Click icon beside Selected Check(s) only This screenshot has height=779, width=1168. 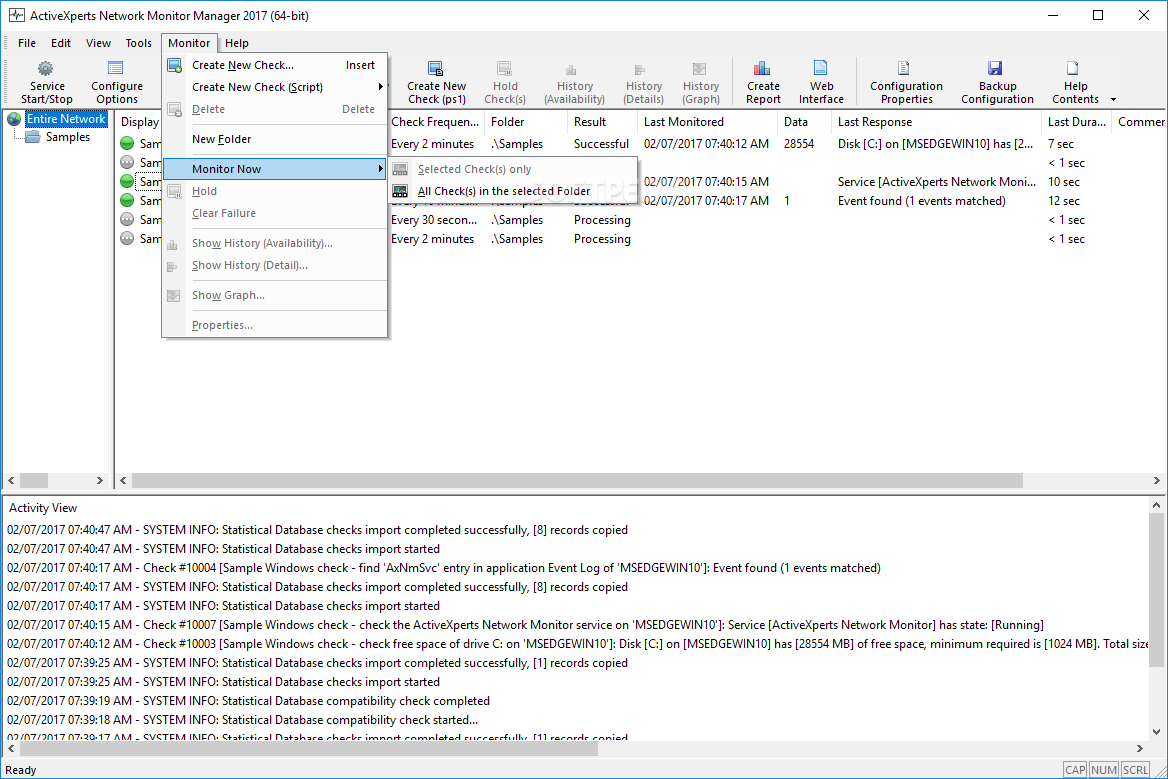tap(400, 170)
